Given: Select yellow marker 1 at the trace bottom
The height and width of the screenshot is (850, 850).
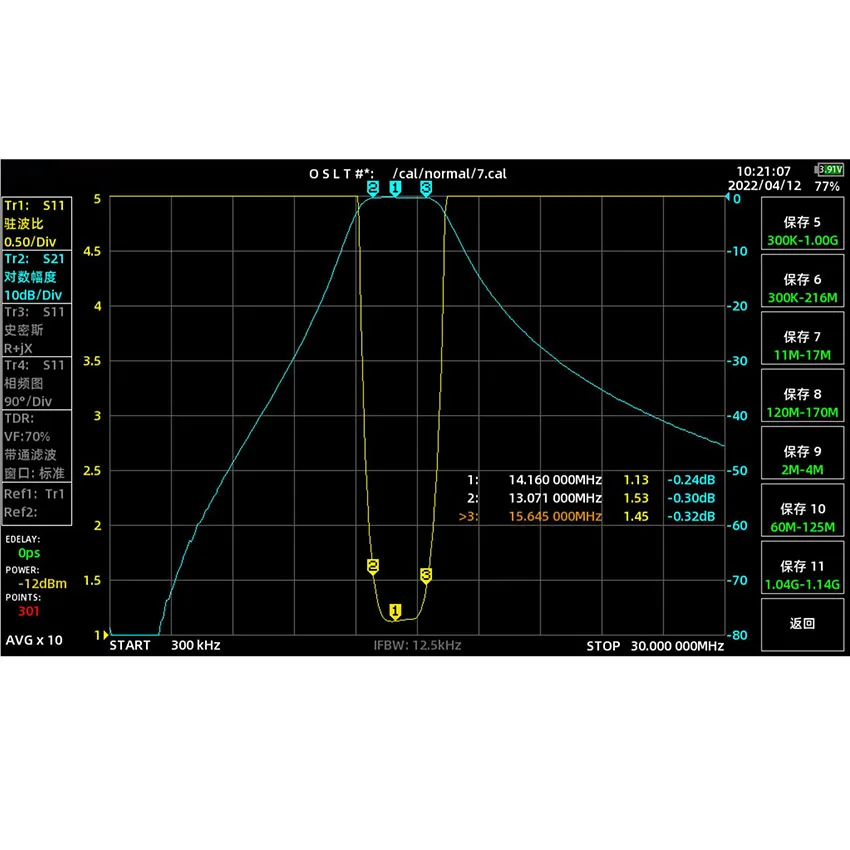Looking at the screenshot, I should coord(395,608).
